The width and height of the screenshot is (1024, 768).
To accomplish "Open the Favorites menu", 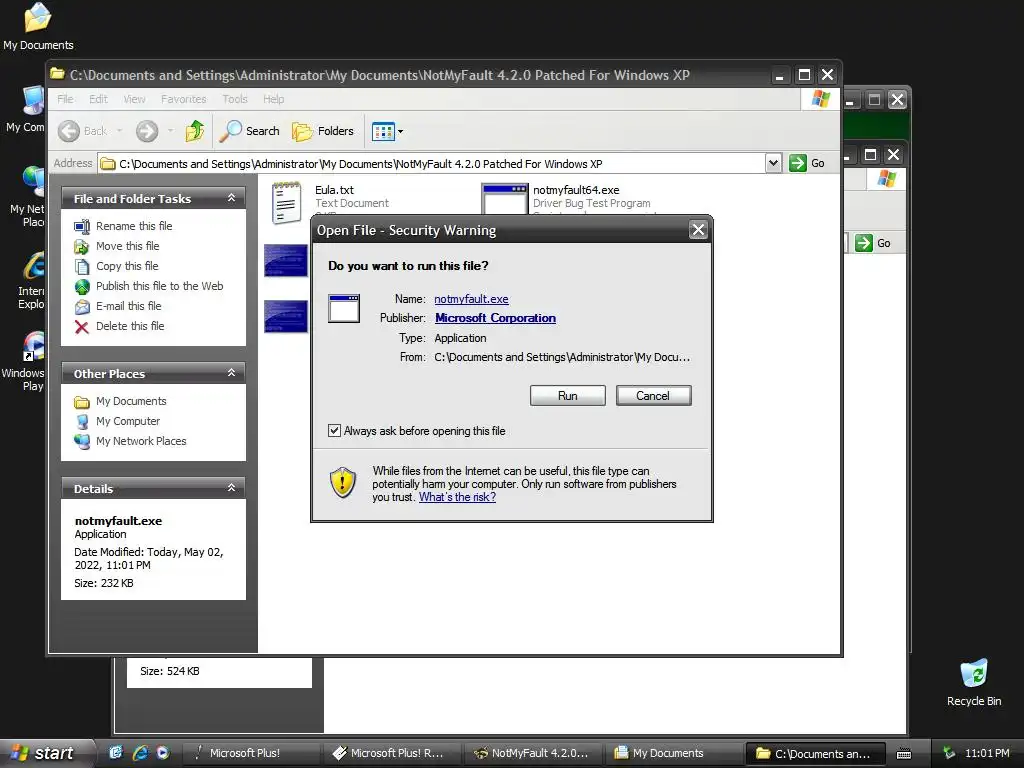I will point(184,99).
